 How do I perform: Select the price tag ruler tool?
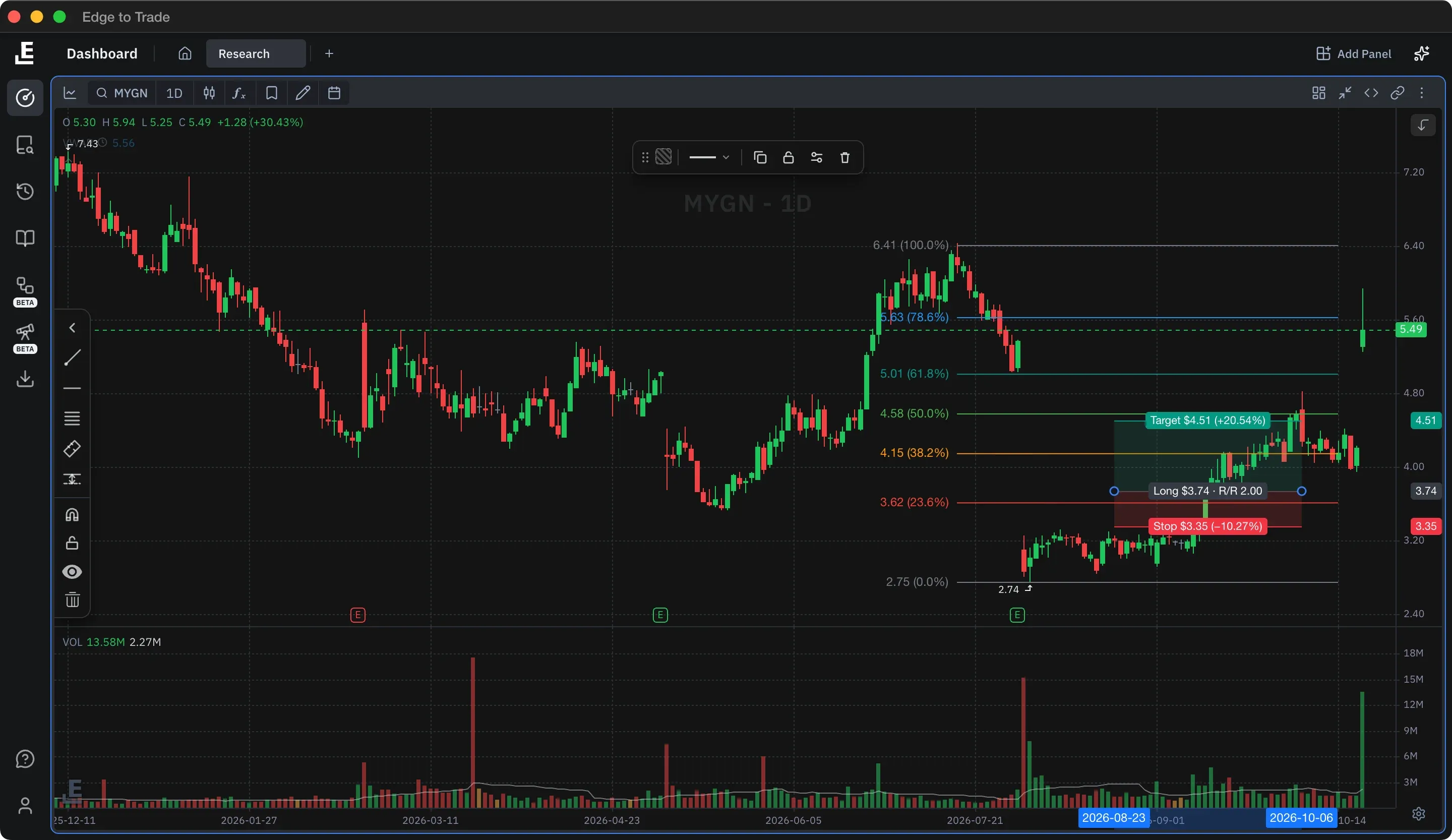pos(72,449)
